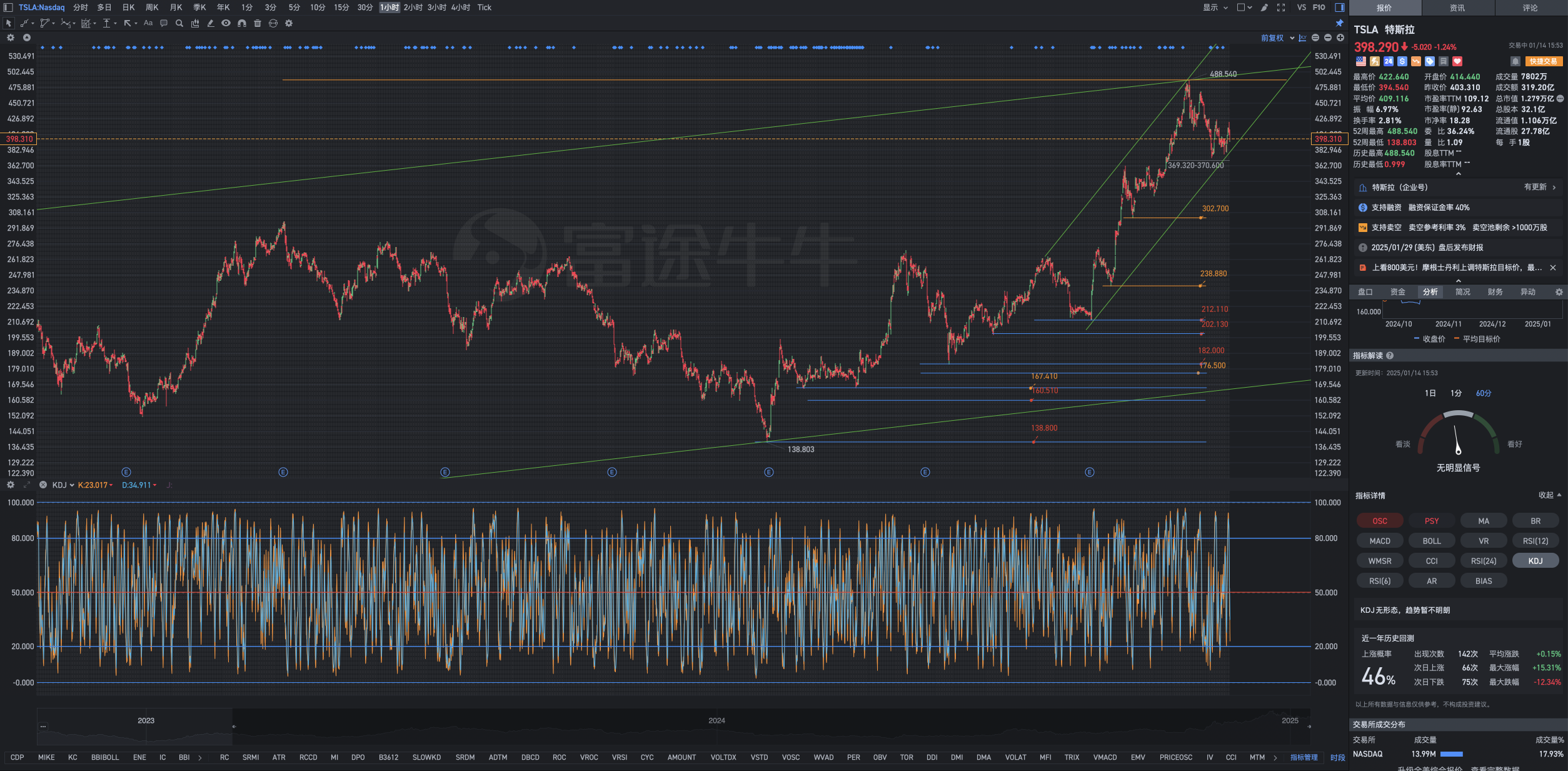The width and height of the screenshot is (1568, 771).
Task: Pin the chart drawing toolbar
Action: (1339, 23)
